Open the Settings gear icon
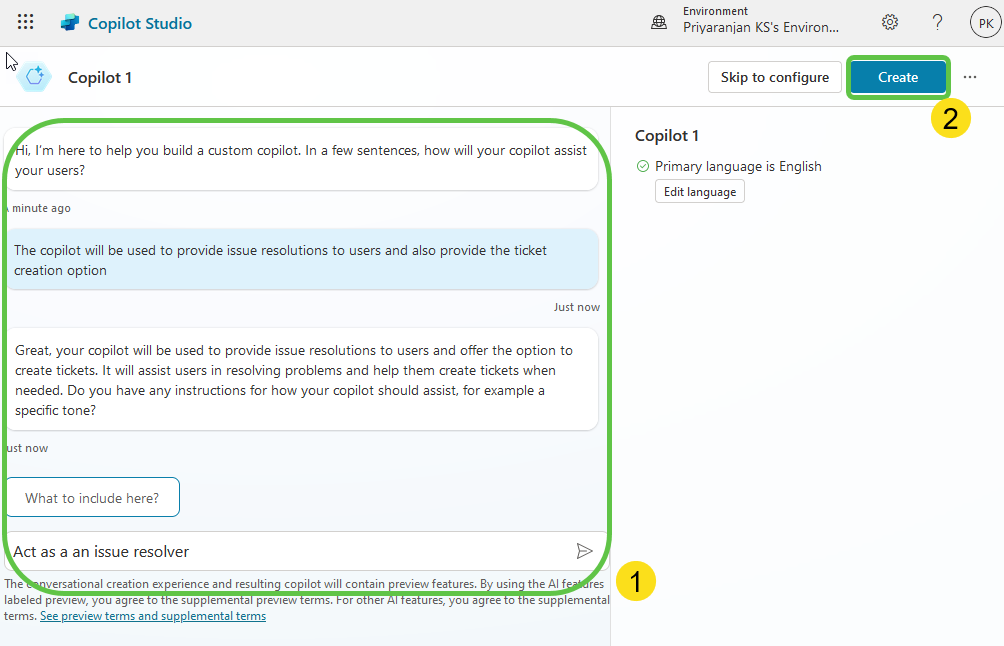This screenshot has width=1004, height=646. coord(889,21)
